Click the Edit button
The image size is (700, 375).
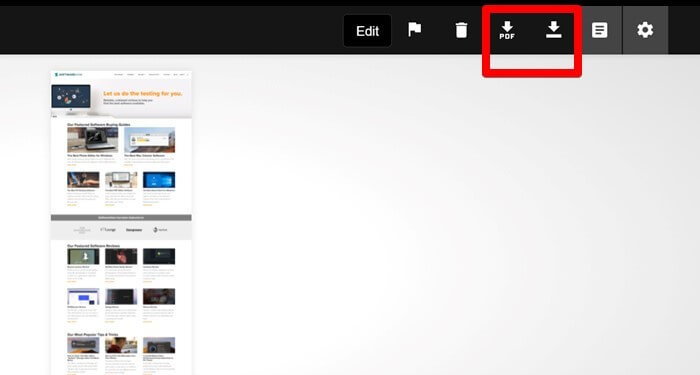tap(367, 31)
